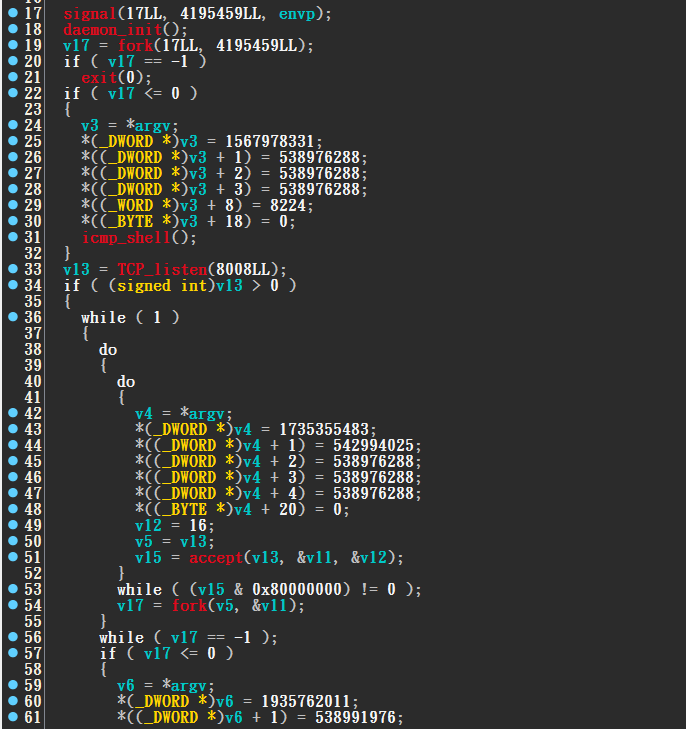Screen dimensions: 686x729
Task: Click the blue marker dot on line 56
Action: coord(13,636)
